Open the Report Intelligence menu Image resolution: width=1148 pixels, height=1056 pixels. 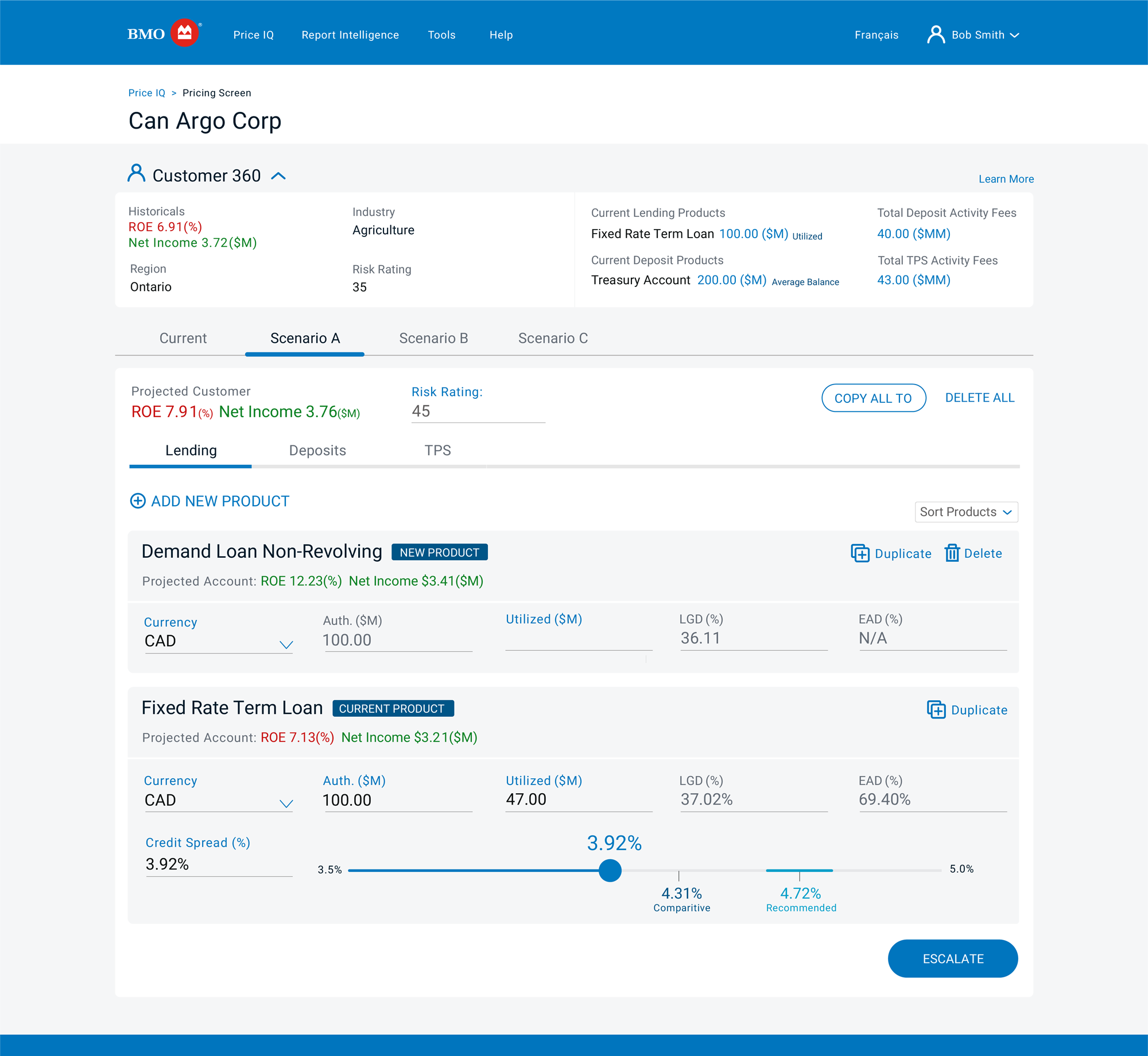point(350,34)
